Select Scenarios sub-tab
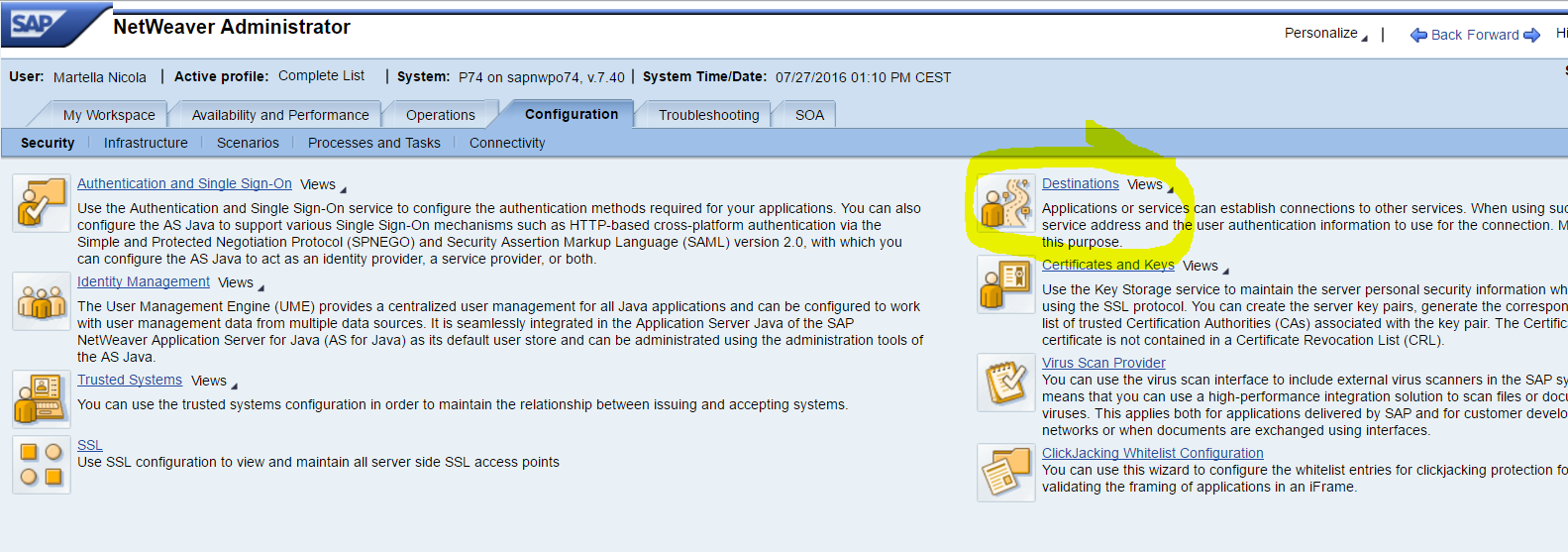This screenshot has height=552, width=1568. (x=248, y=143)
